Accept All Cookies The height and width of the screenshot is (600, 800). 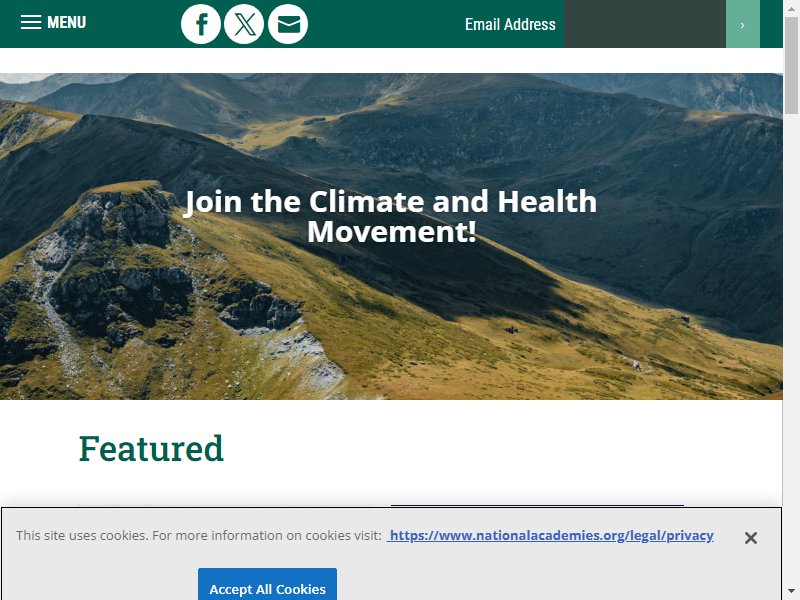click(267, 585)
